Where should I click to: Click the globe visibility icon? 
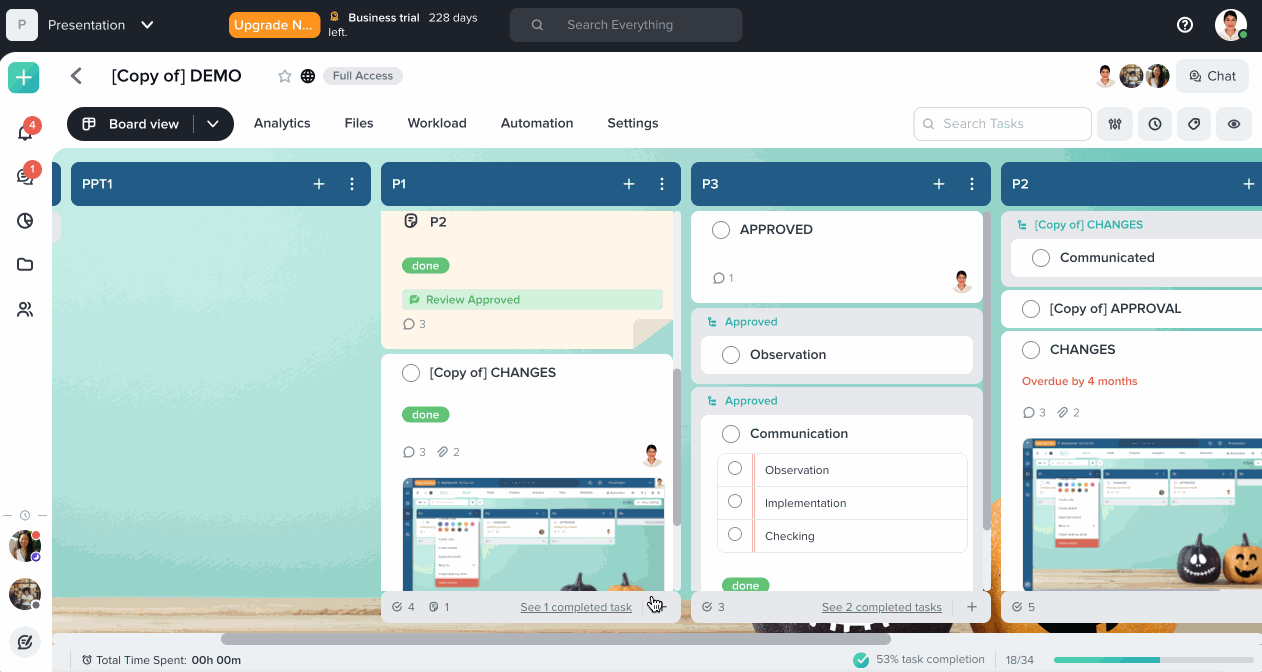pyautogui.click(x=308, y=76)
